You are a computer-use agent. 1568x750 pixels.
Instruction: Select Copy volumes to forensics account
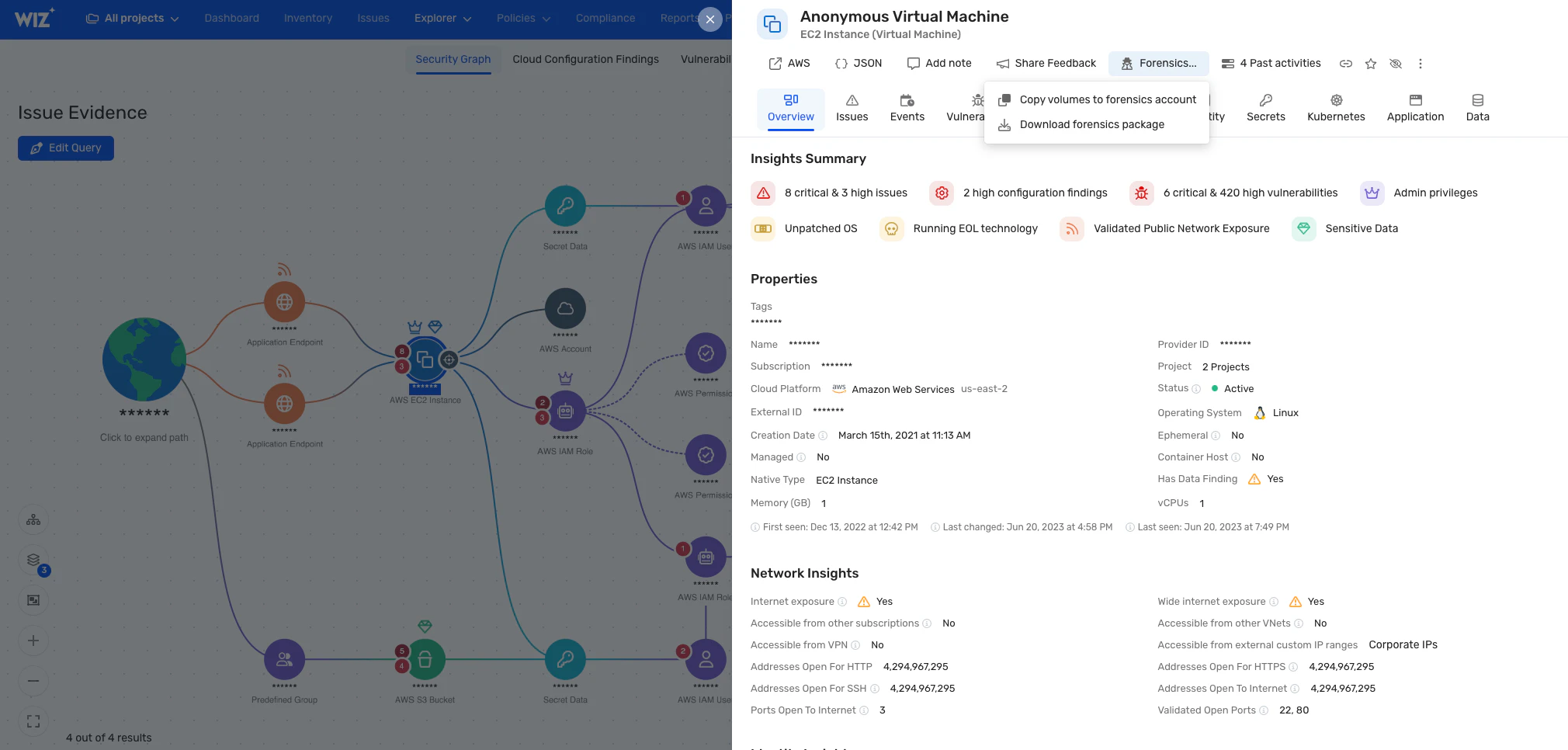point(1097,99)
